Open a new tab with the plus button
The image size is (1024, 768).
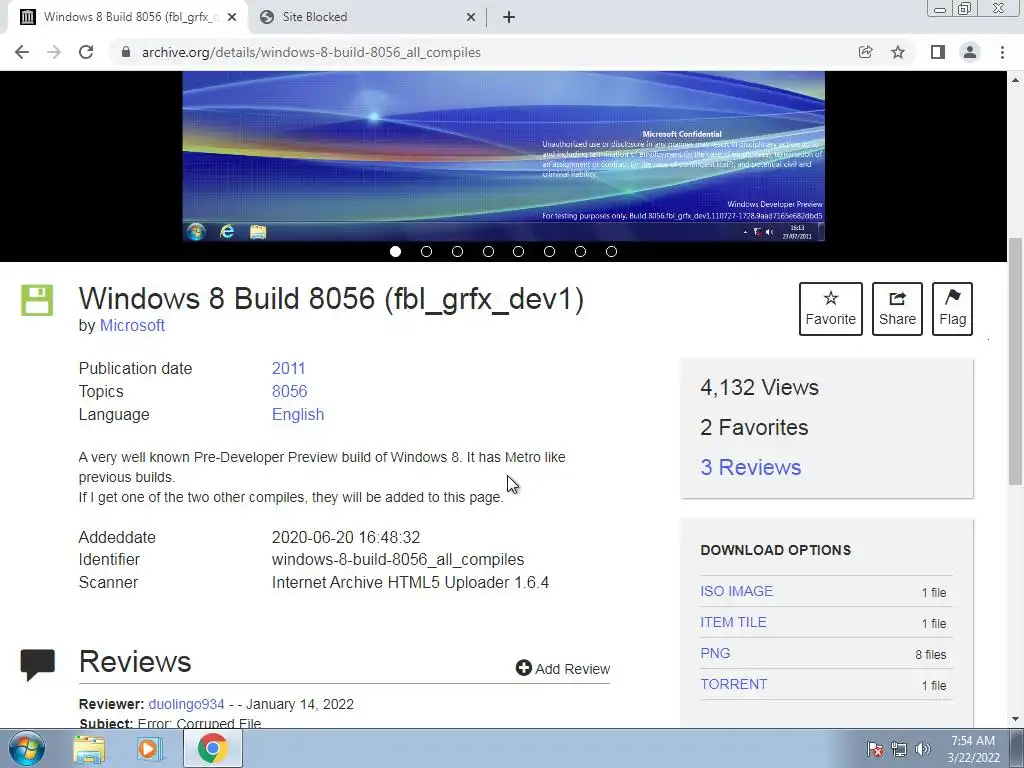[x=509, y=17]
